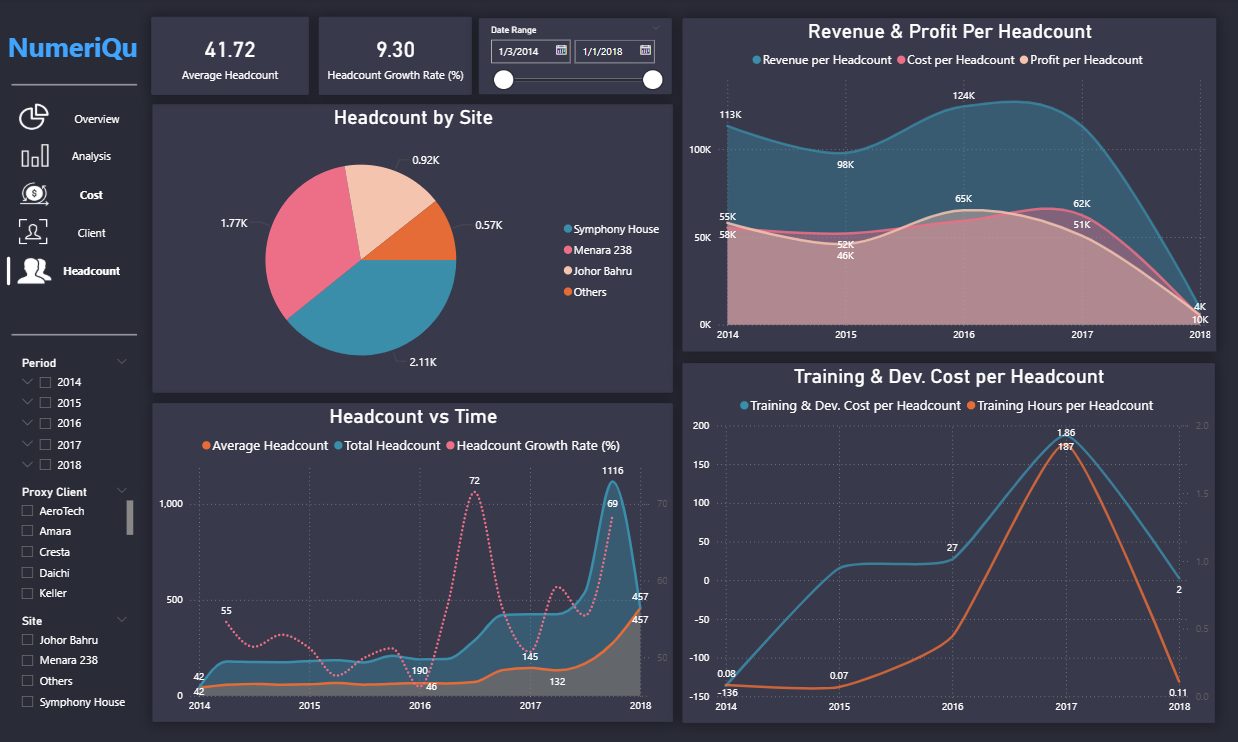
Task: Open the Proxy Client slicer dropdown arrow
Action: (122, 491)
